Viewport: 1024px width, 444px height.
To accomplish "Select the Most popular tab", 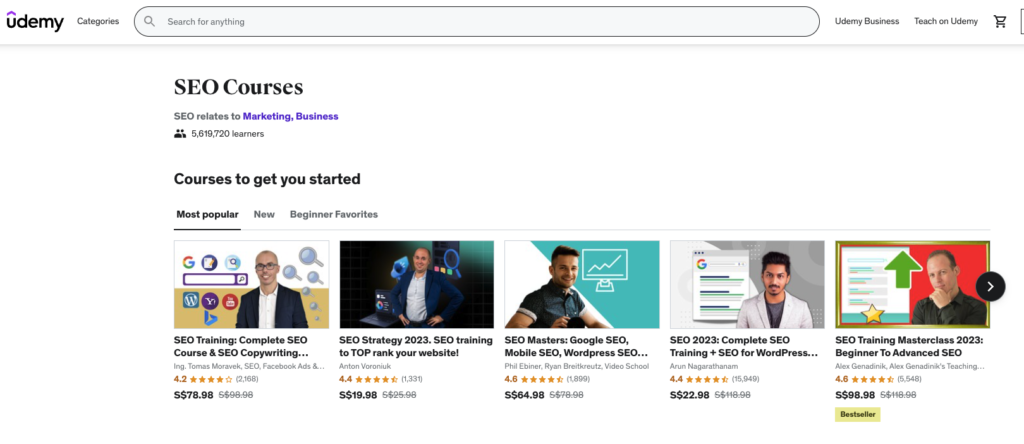I will [x=207, y=214].
